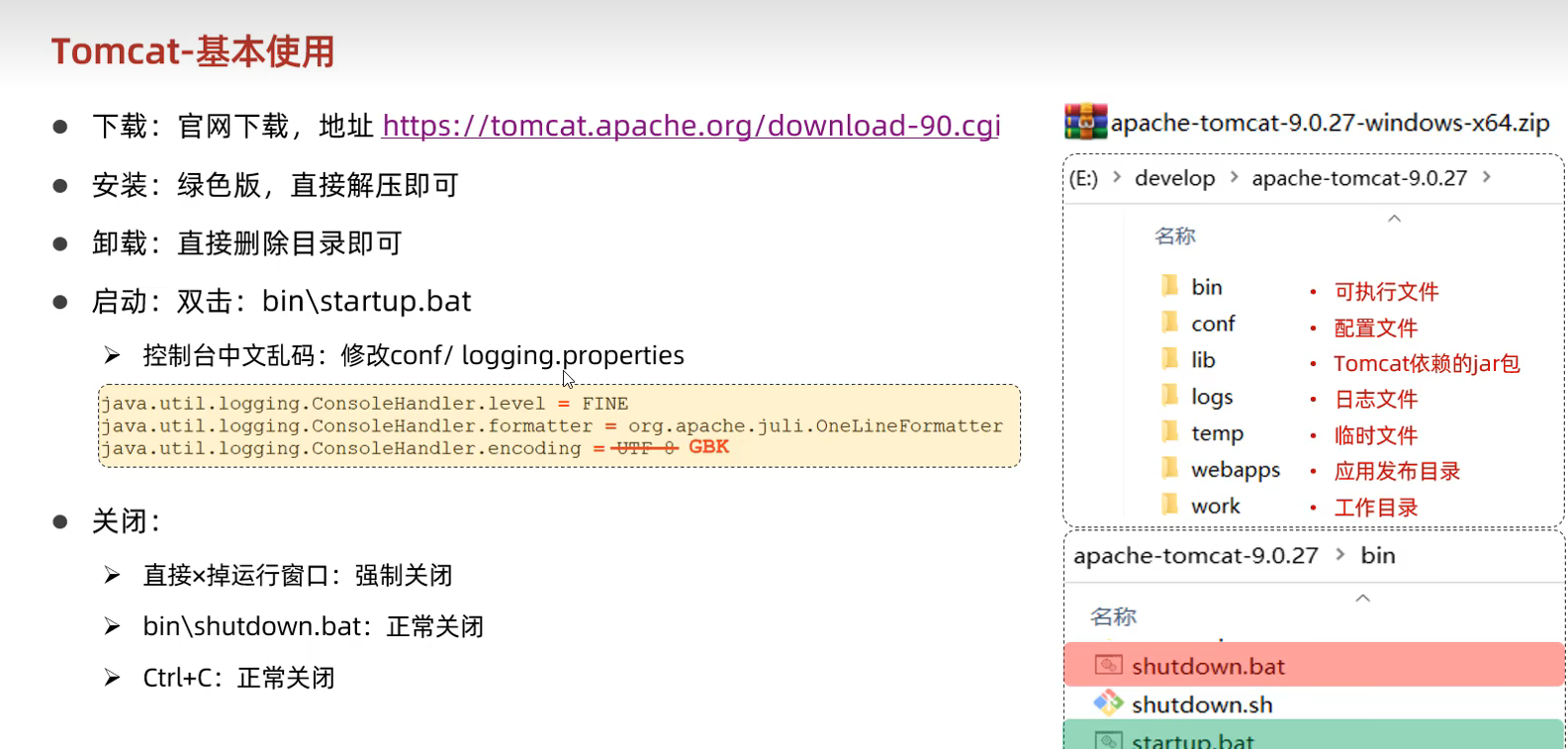Viewport: 1568px width, 749px height.
Task: Click the Tomcat-基本使用 slide title
Action: click(193, 51)
